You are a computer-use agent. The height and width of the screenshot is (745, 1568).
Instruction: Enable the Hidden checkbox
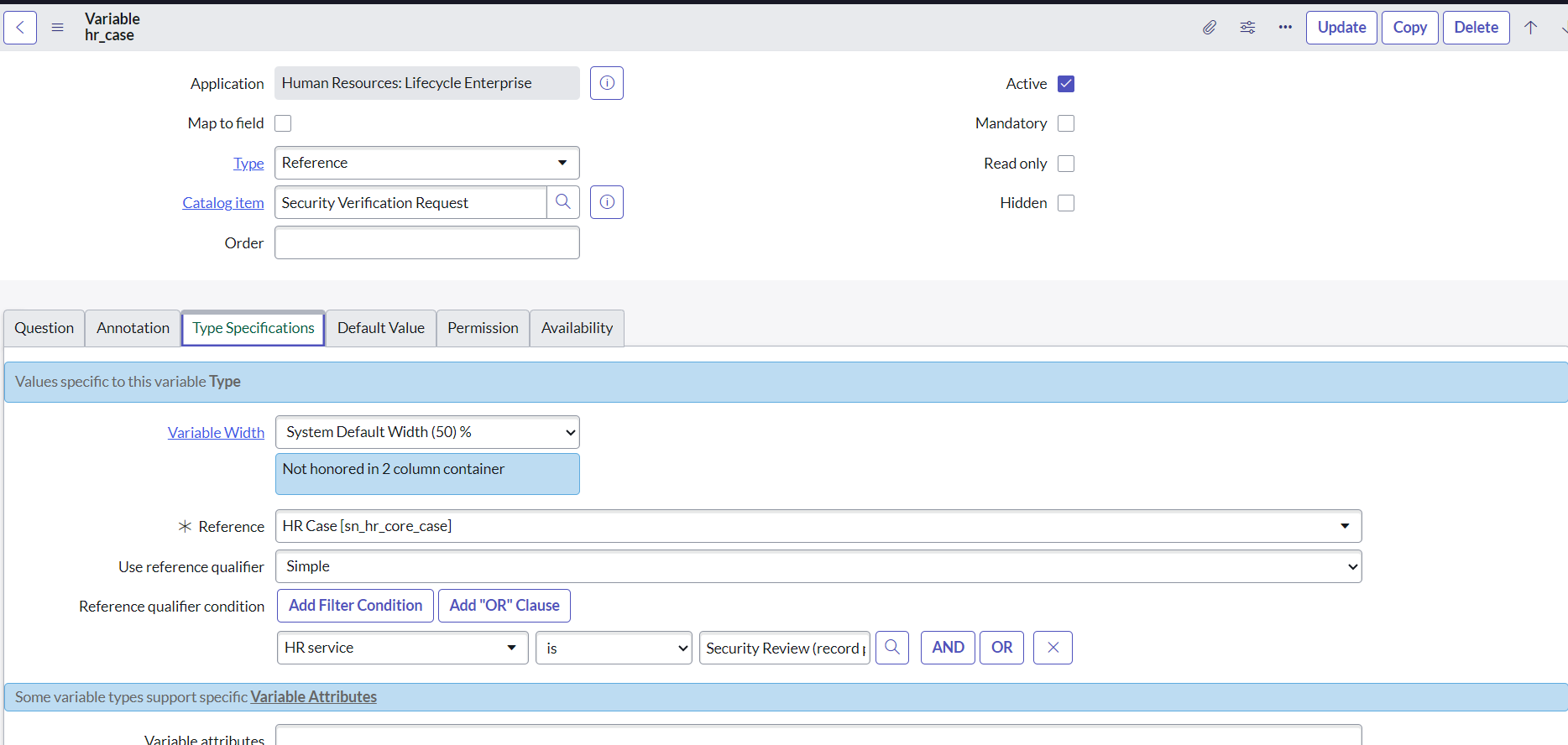tap(1066, 203)
